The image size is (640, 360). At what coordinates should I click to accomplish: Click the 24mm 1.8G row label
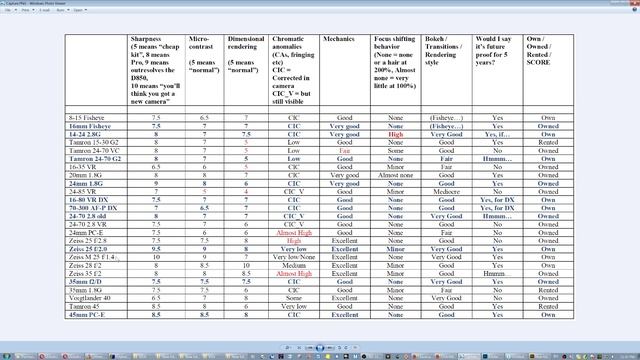[x=86, y=184]
